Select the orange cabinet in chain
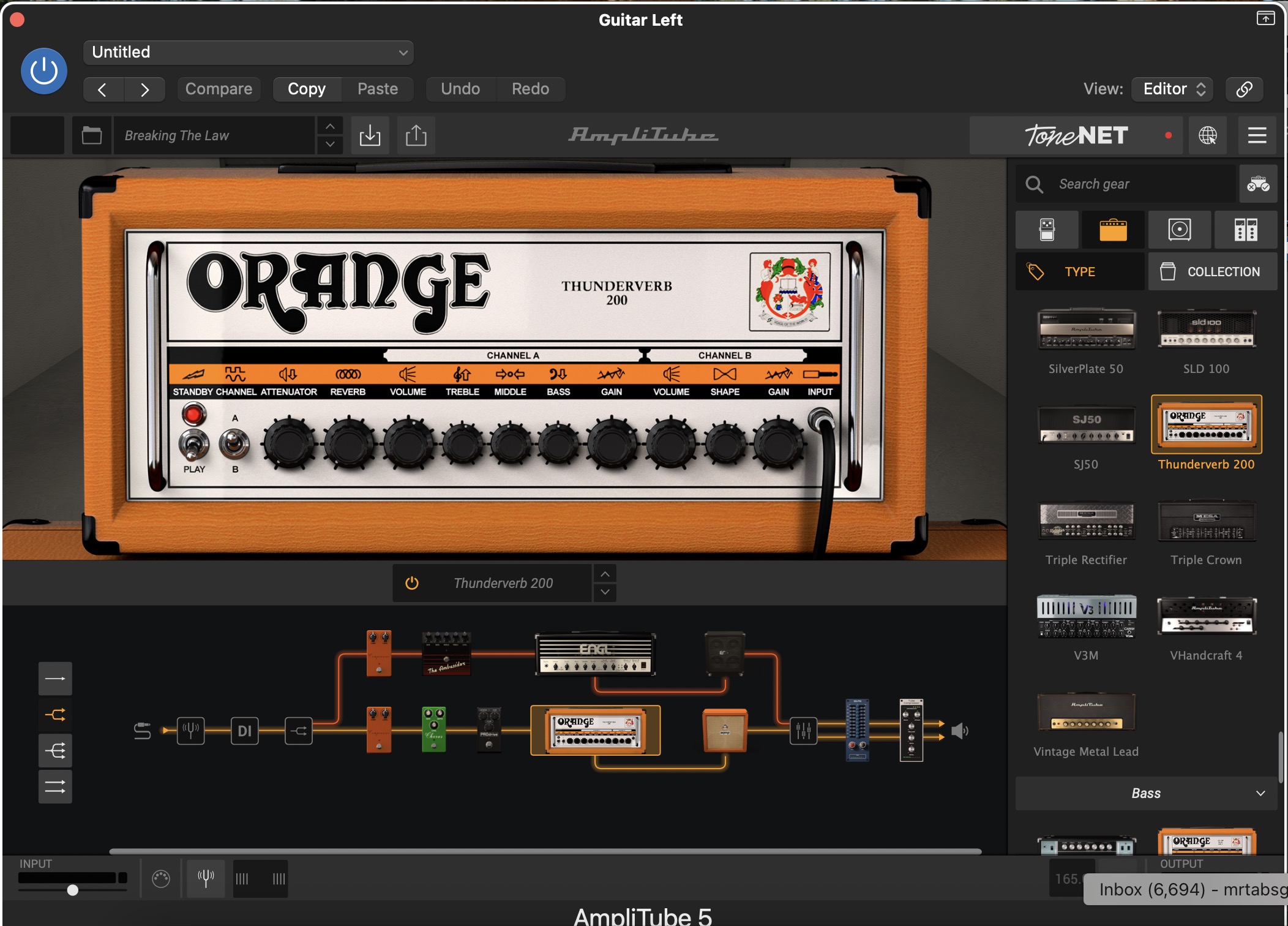The width and height of the screenshot is (1288, 926). (x=725, y=730)
